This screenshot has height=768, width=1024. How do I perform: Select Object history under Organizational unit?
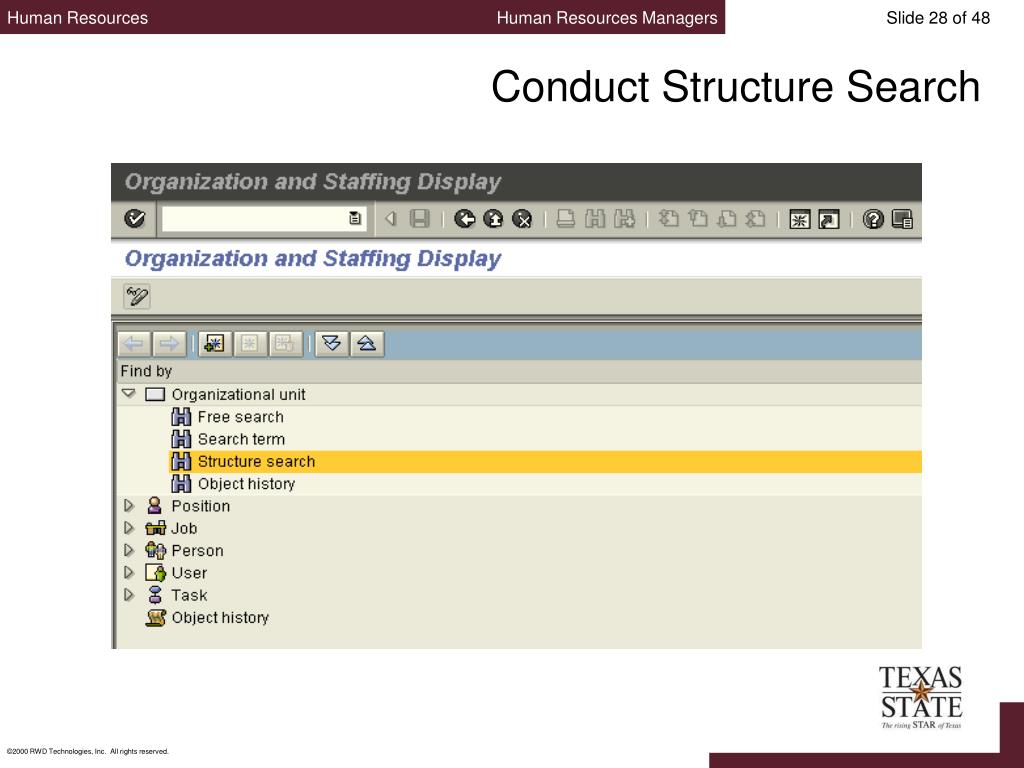click(x=246, y=484)
